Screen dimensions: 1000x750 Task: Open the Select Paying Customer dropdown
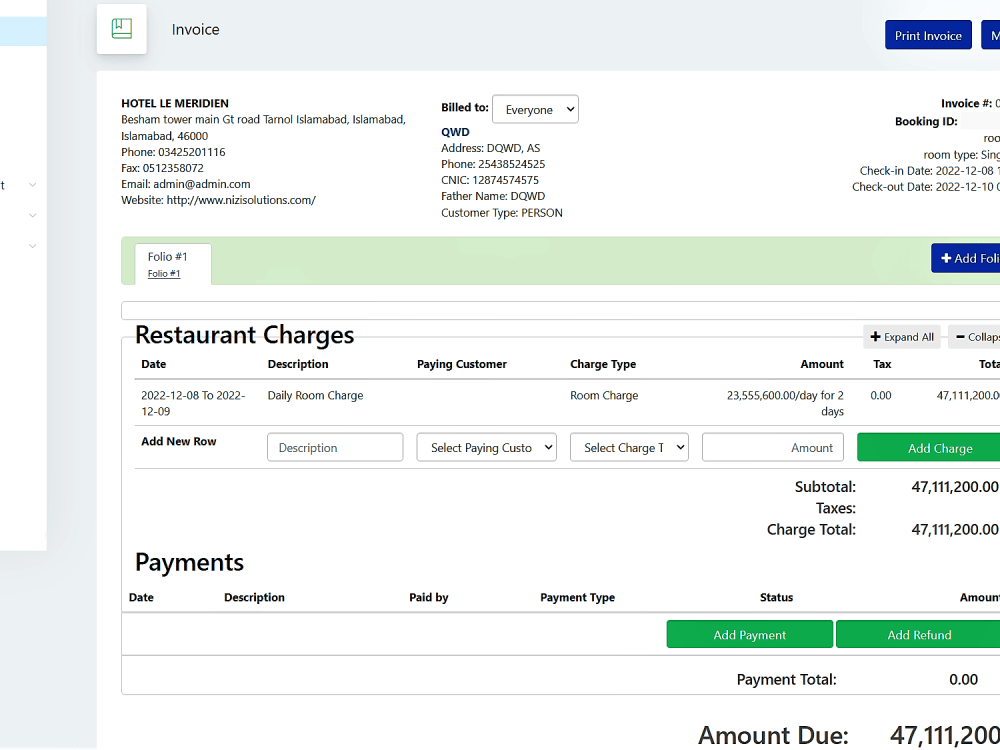point(487,447)
